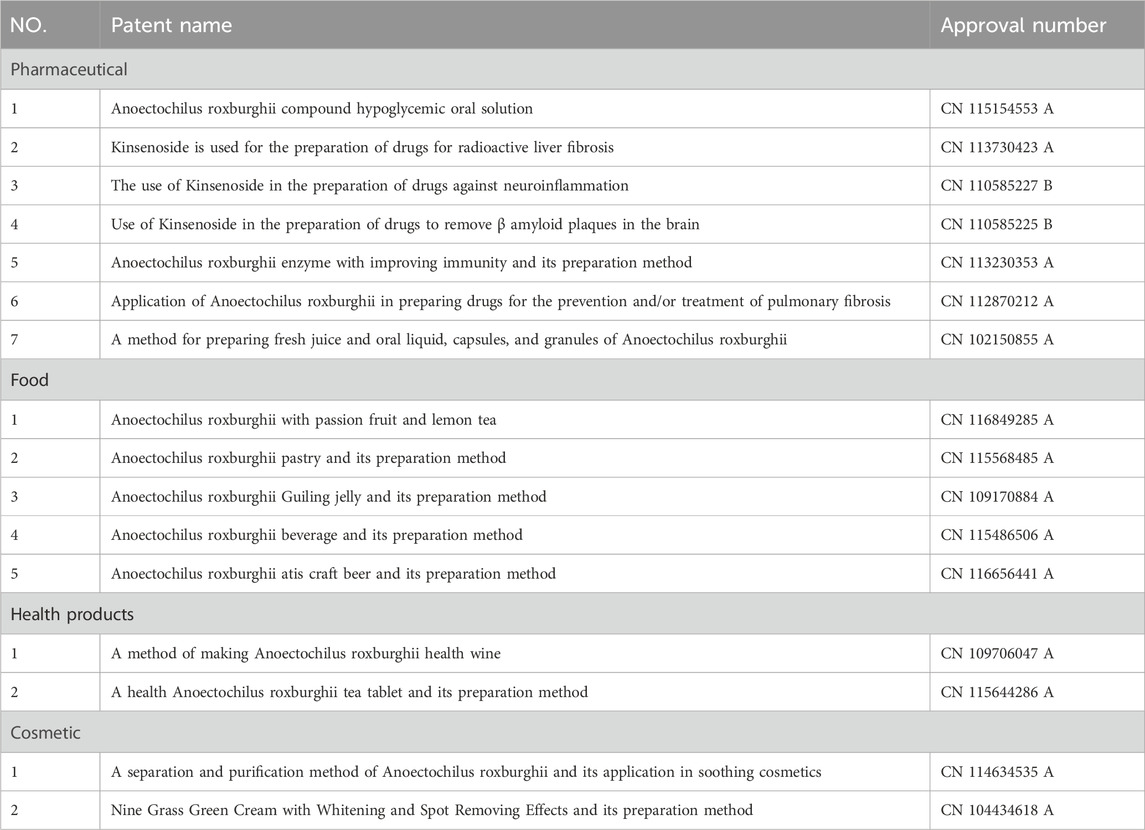The height and width of the screenshot is (830, 1145).
Task: Click the pulmonary fibrosis treatment patent name
Action: point(501,301)
